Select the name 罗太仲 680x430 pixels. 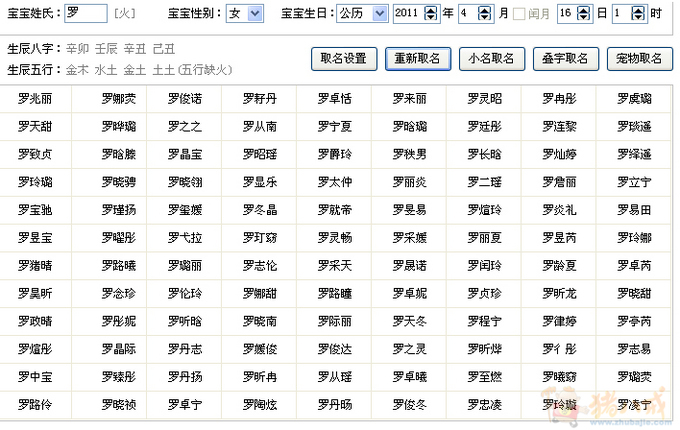[334, 182]
